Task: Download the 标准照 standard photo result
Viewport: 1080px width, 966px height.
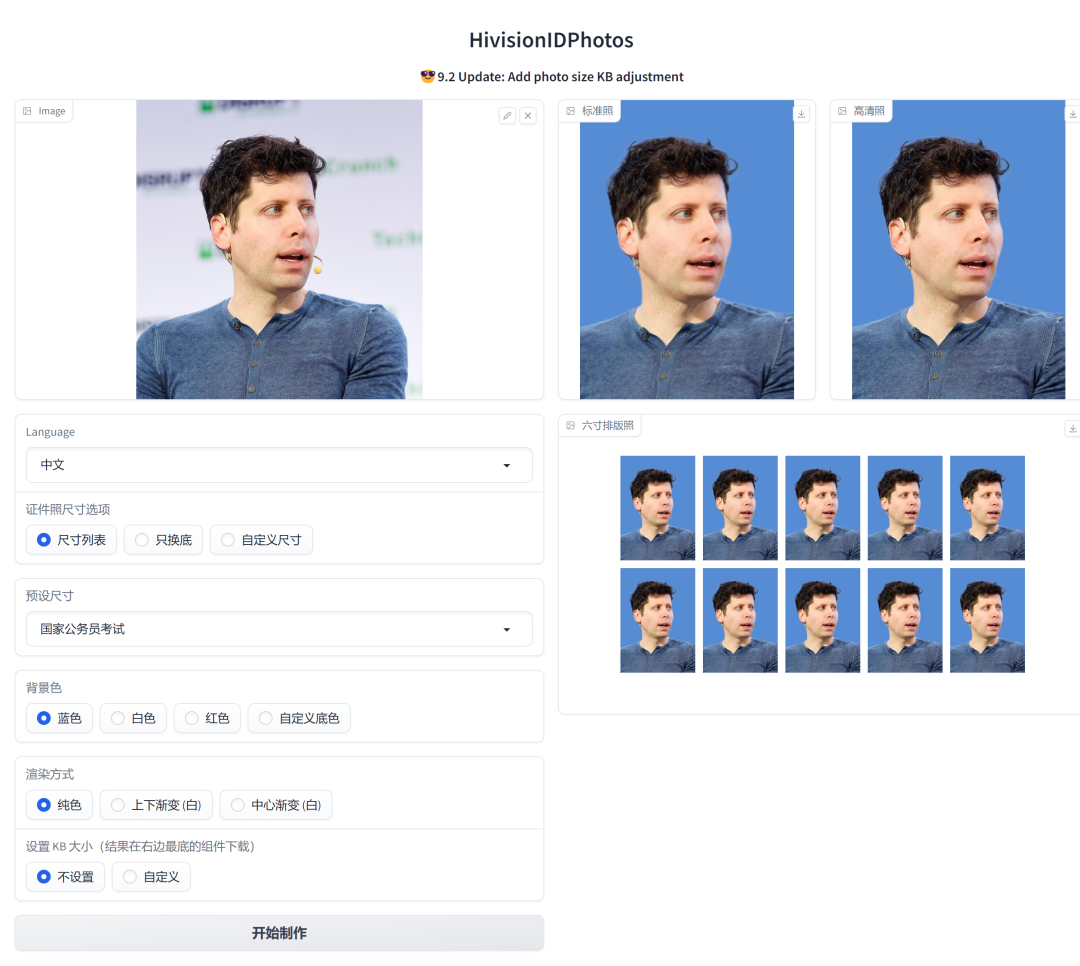Action: click(x=801, y=113)
